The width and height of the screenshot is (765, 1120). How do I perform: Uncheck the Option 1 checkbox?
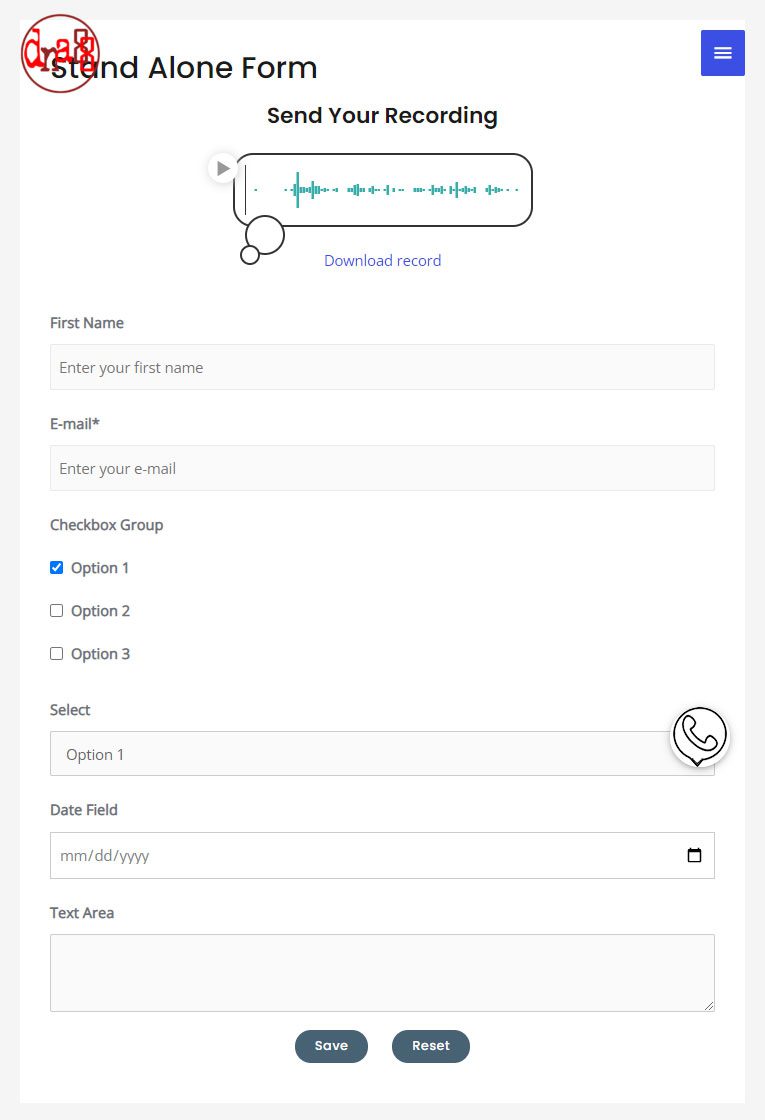point(56,568)
